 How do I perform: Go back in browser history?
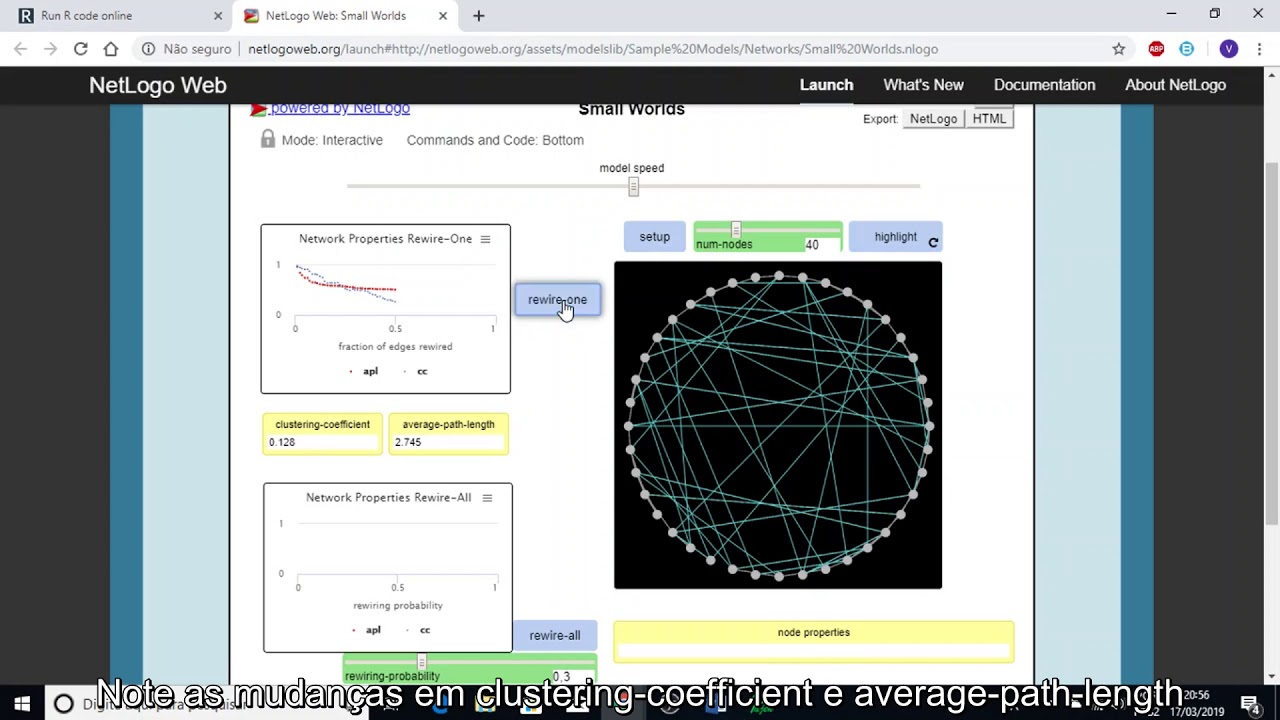tap(21, 49)
